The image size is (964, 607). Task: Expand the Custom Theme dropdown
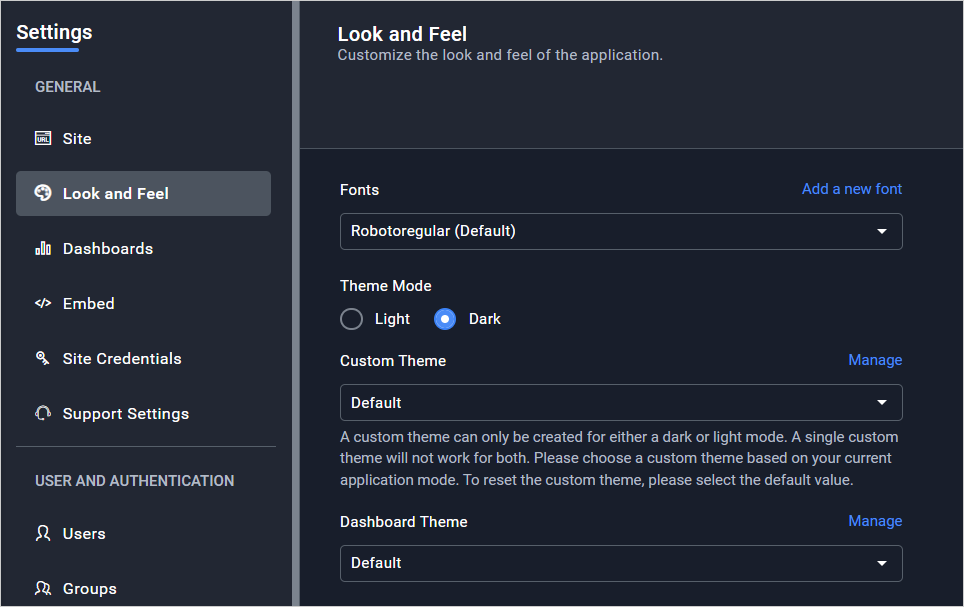coord(620,402)
